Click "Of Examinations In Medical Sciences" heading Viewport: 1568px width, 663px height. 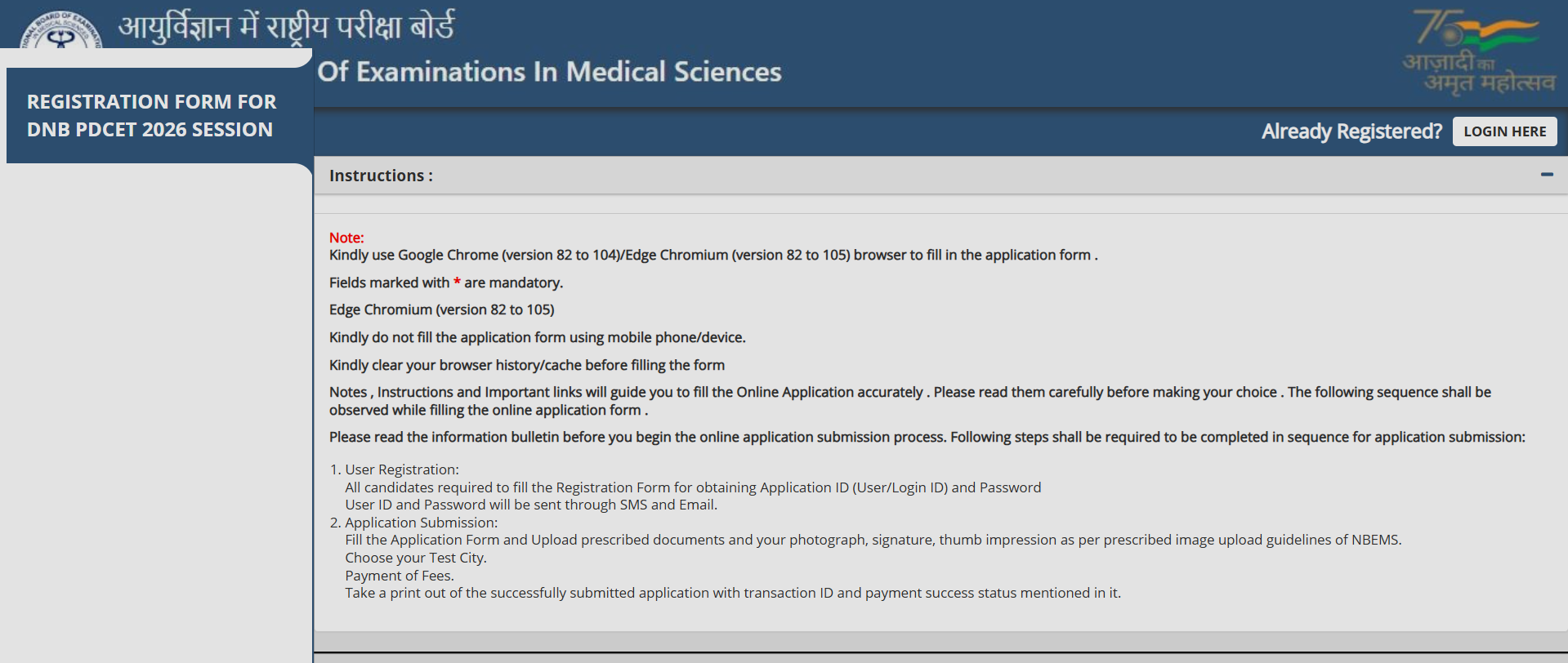tap(549, 72)
